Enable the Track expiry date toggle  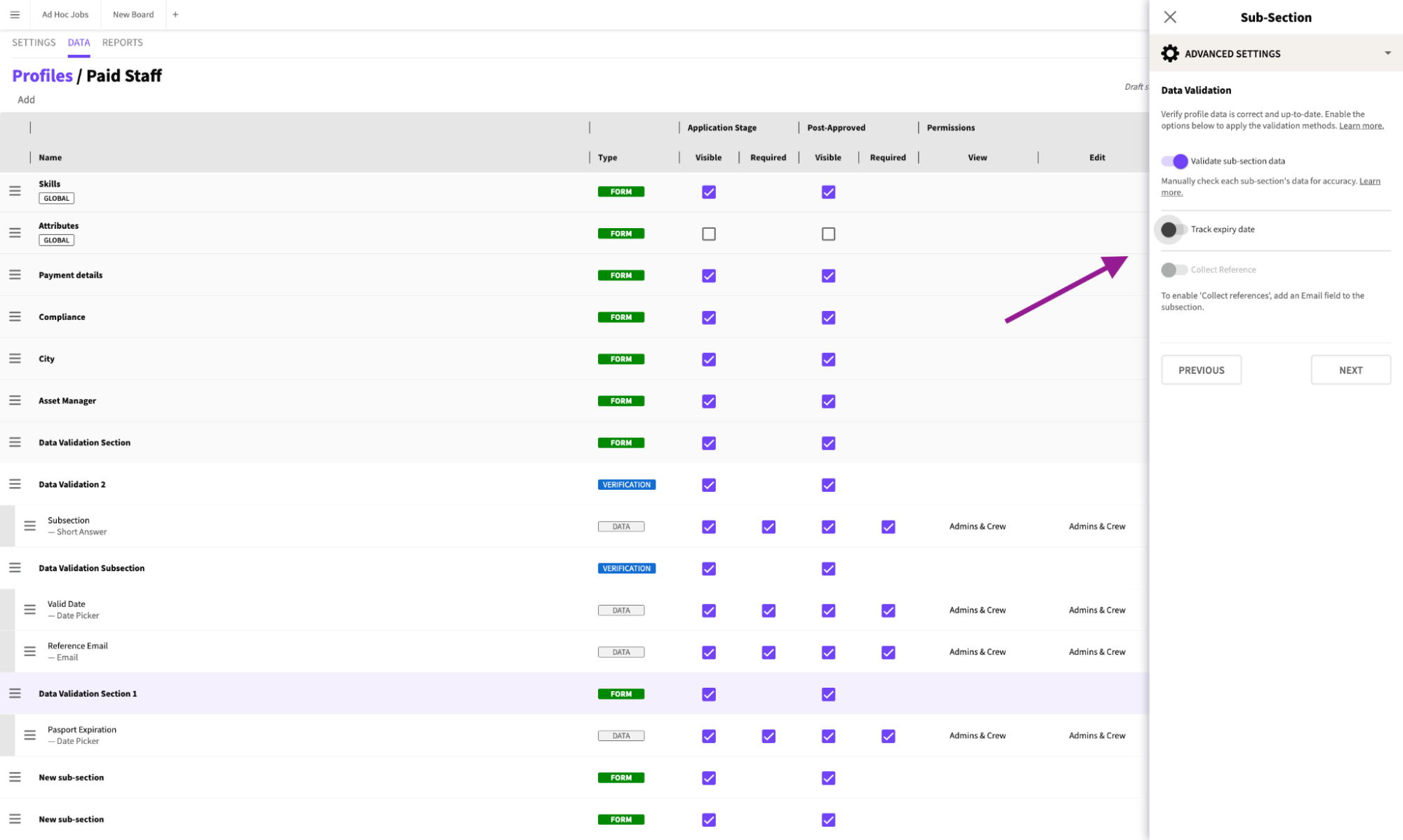[x=1173, y=229]
